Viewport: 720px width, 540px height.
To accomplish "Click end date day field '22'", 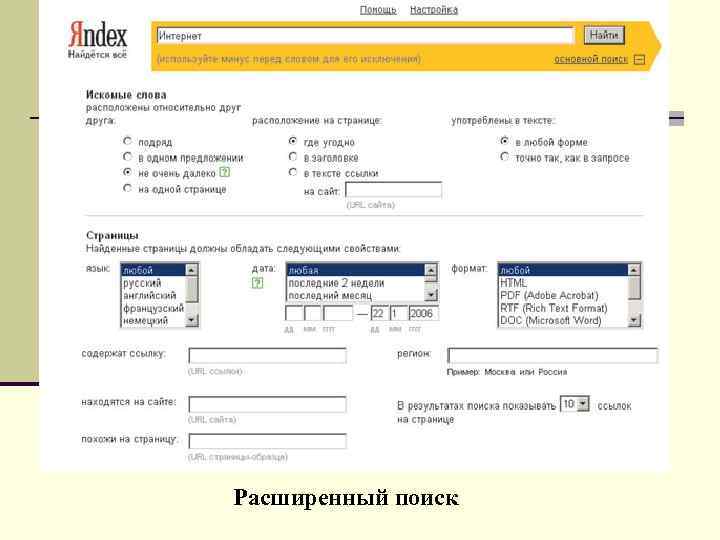I will 380,314.
